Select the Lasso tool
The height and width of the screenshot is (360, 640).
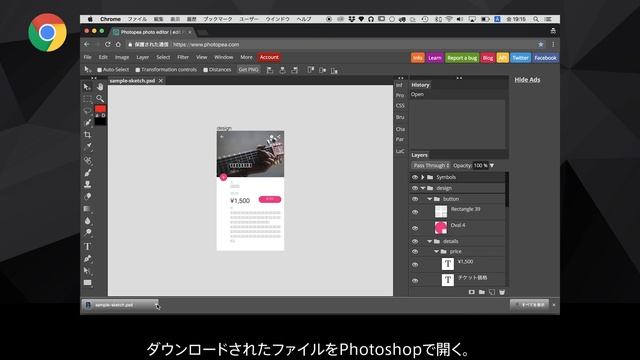87,111
